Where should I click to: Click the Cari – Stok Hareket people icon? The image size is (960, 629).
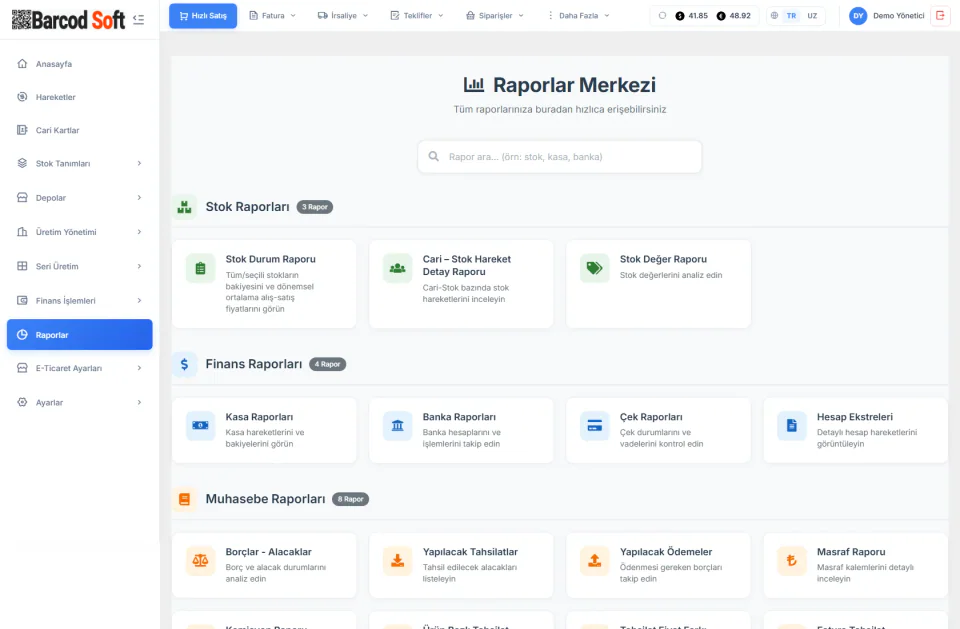[397, 268]
